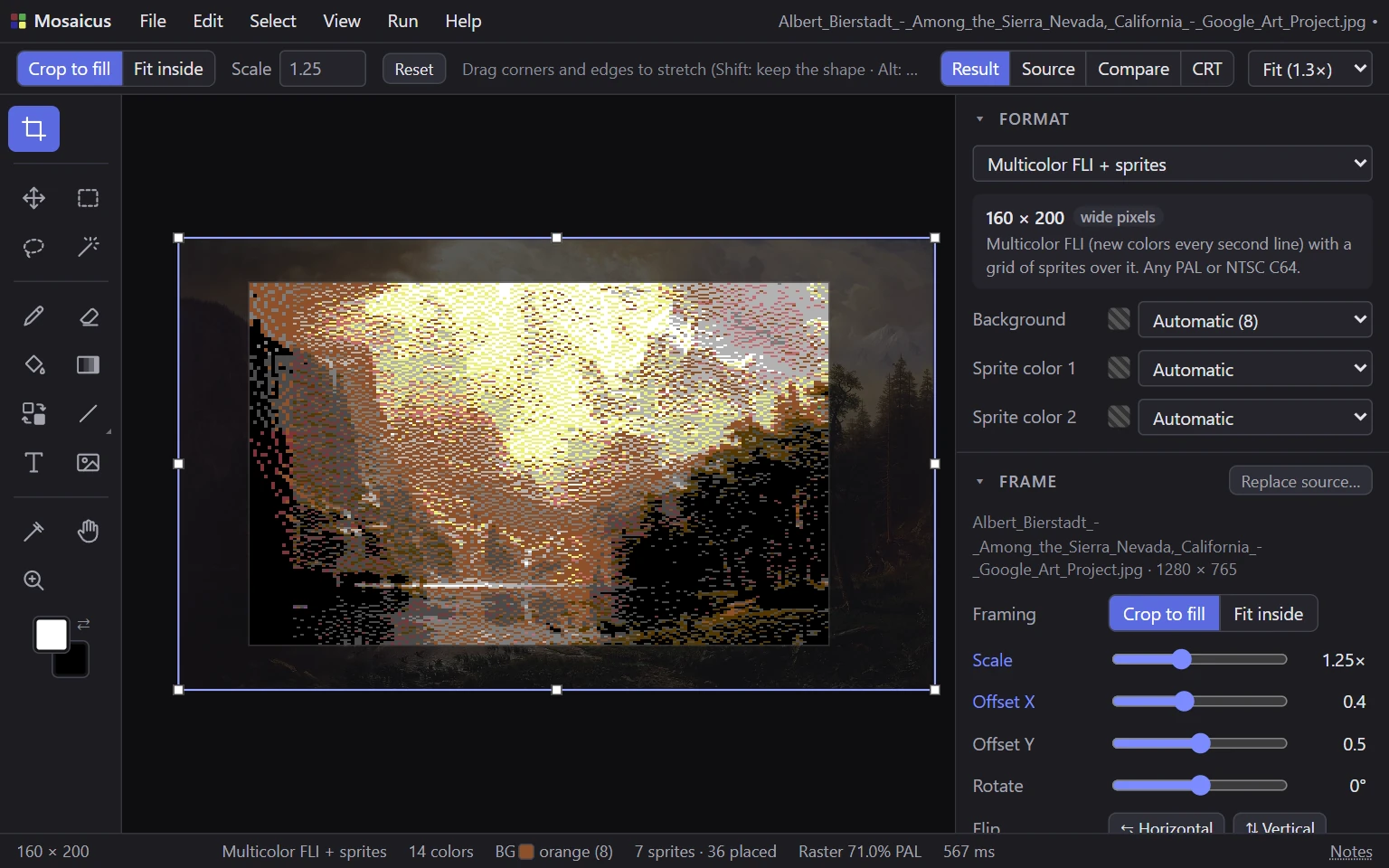
Task: Open the Fit (1.3×) zoom dropdown
Action: (1310, 69)
